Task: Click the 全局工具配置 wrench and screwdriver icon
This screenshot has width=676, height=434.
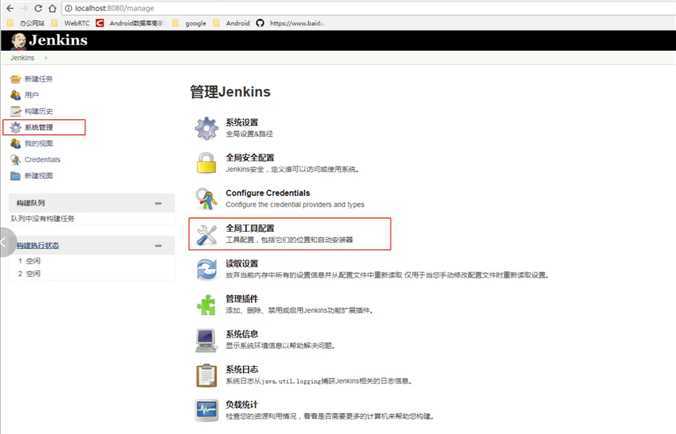Action: [x=207, y=234]
